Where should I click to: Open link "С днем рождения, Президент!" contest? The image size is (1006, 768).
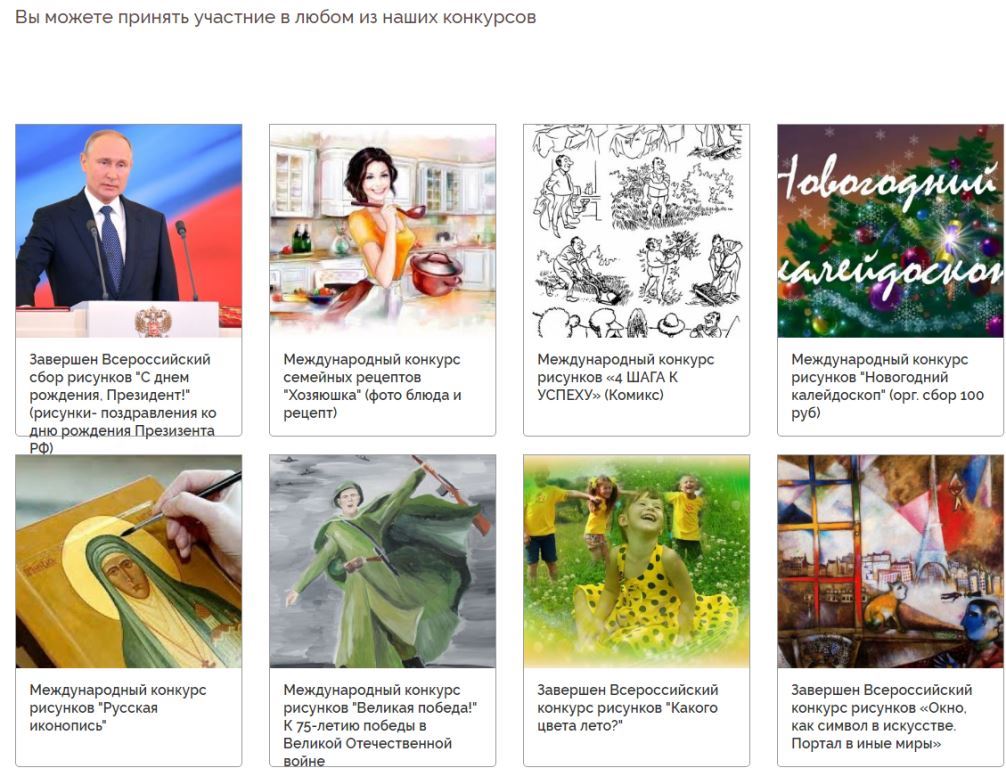coord(123,404)
